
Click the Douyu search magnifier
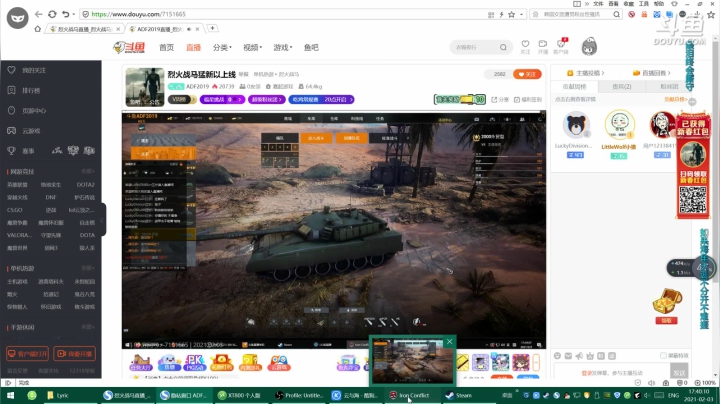click(503, 47)
